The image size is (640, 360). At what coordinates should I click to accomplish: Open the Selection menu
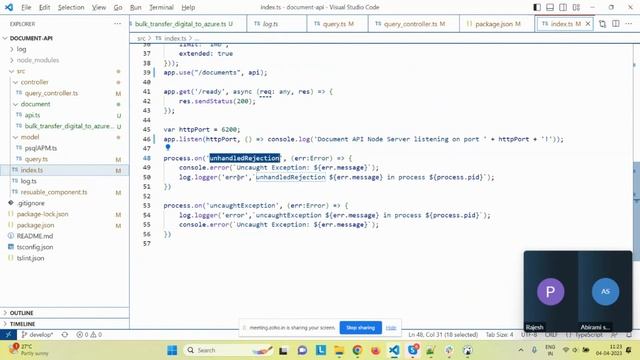click(71, 7)
